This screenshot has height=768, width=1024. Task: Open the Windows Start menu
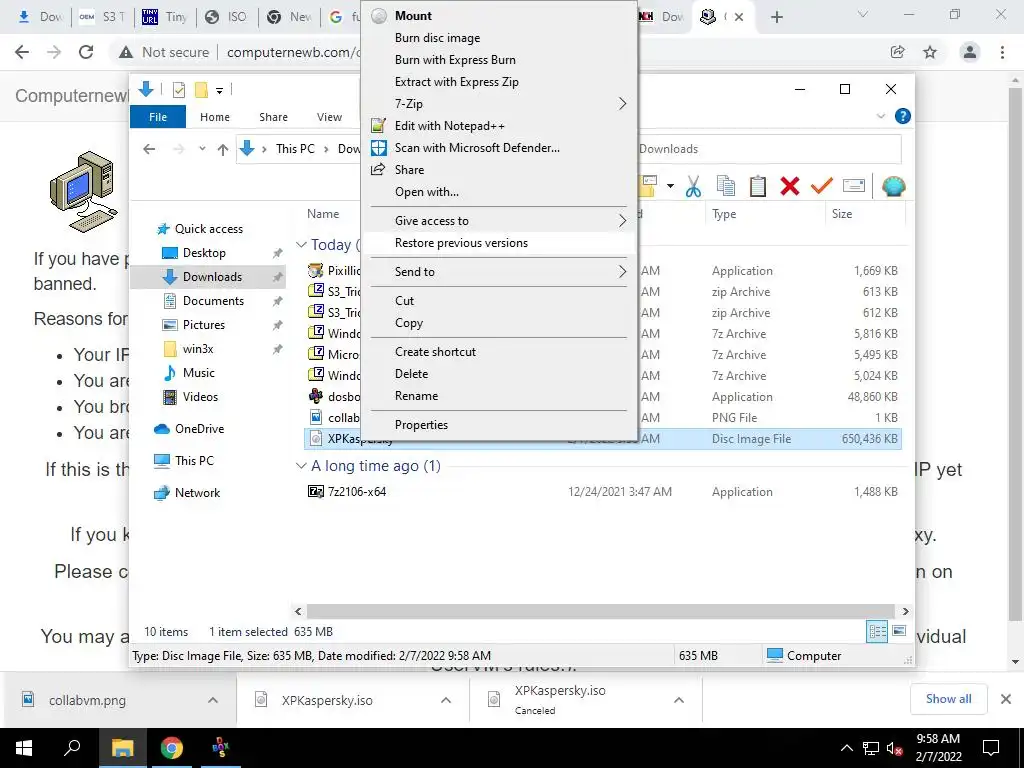[24, 748]
